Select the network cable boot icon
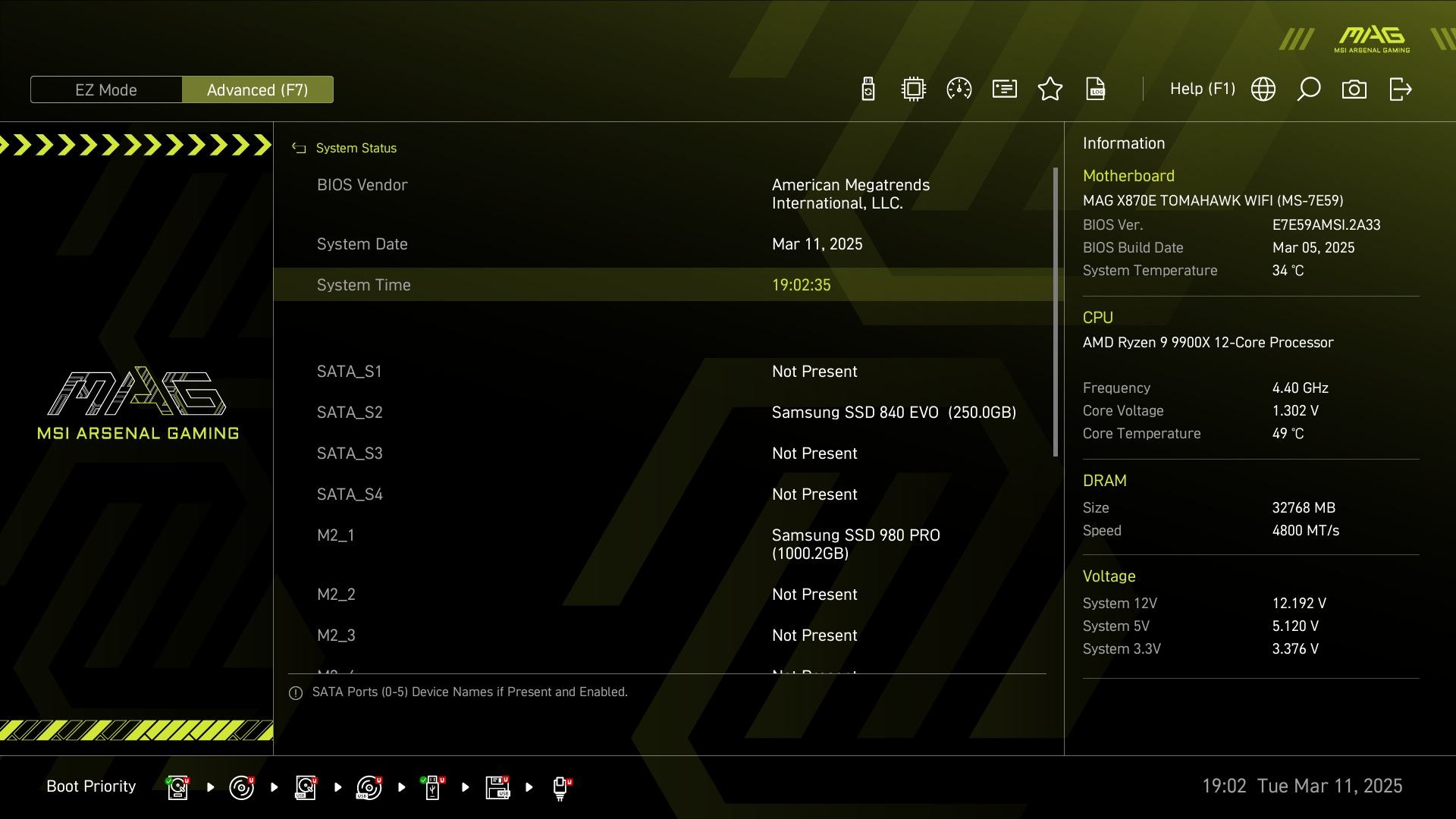 562,788
